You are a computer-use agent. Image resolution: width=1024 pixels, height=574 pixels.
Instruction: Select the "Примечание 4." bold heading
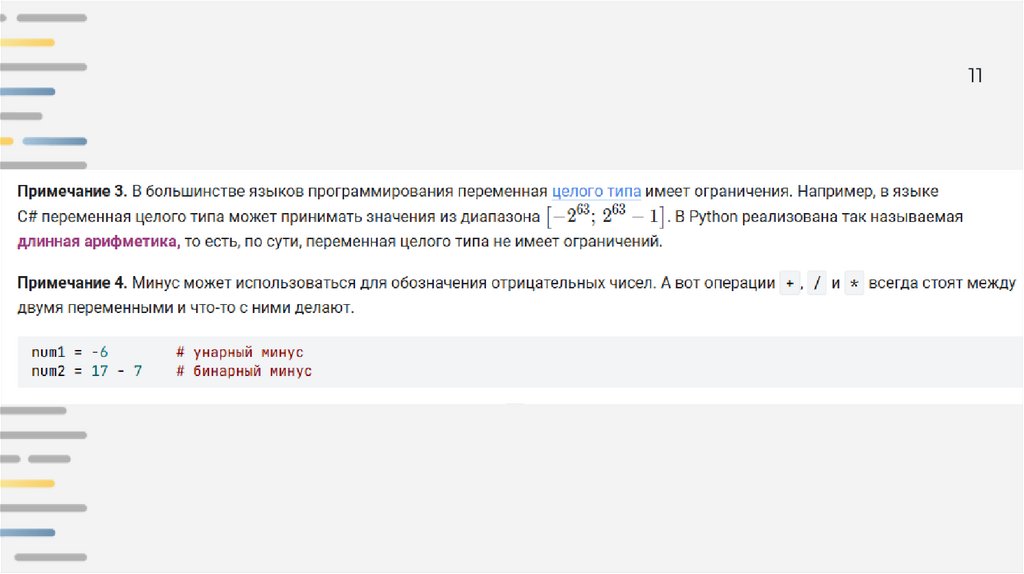[x=72, y=284]
